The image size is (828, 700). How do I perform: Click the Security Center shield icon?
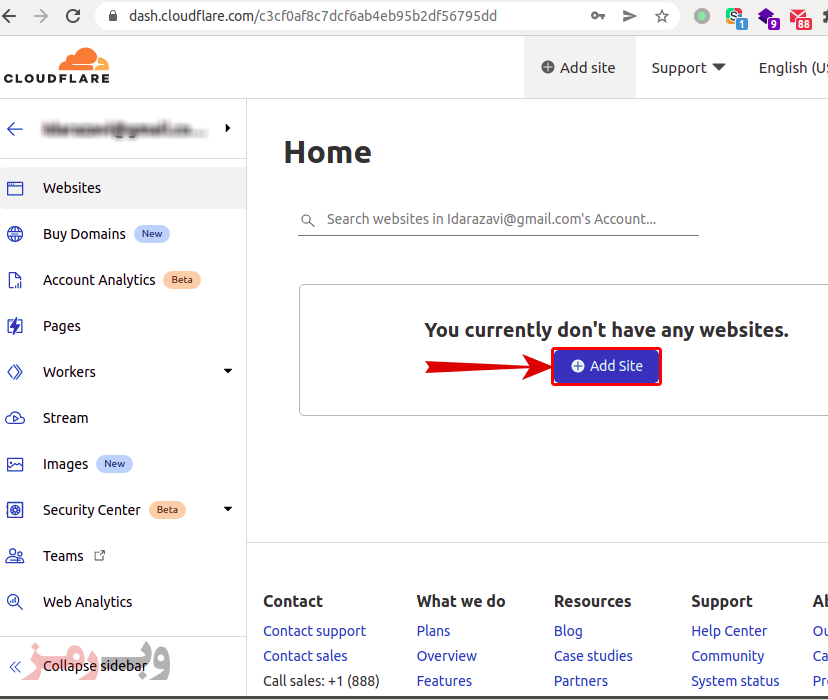[x=15, y=510]
